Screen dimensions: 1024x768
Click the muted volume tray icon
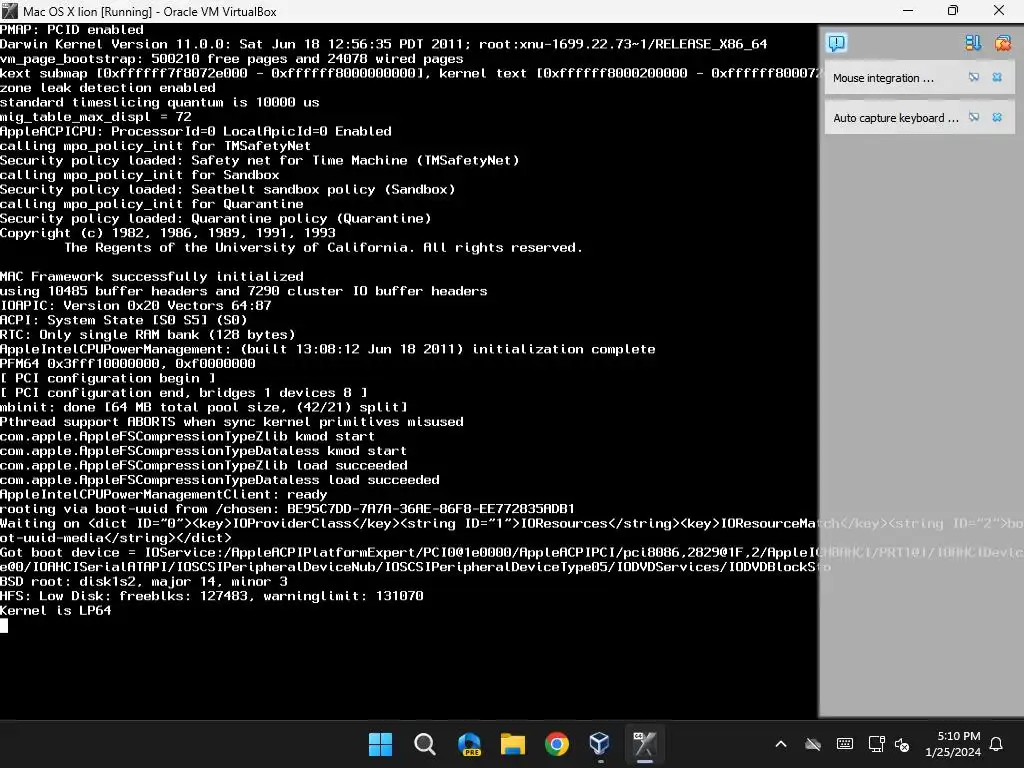coord(902,744)
